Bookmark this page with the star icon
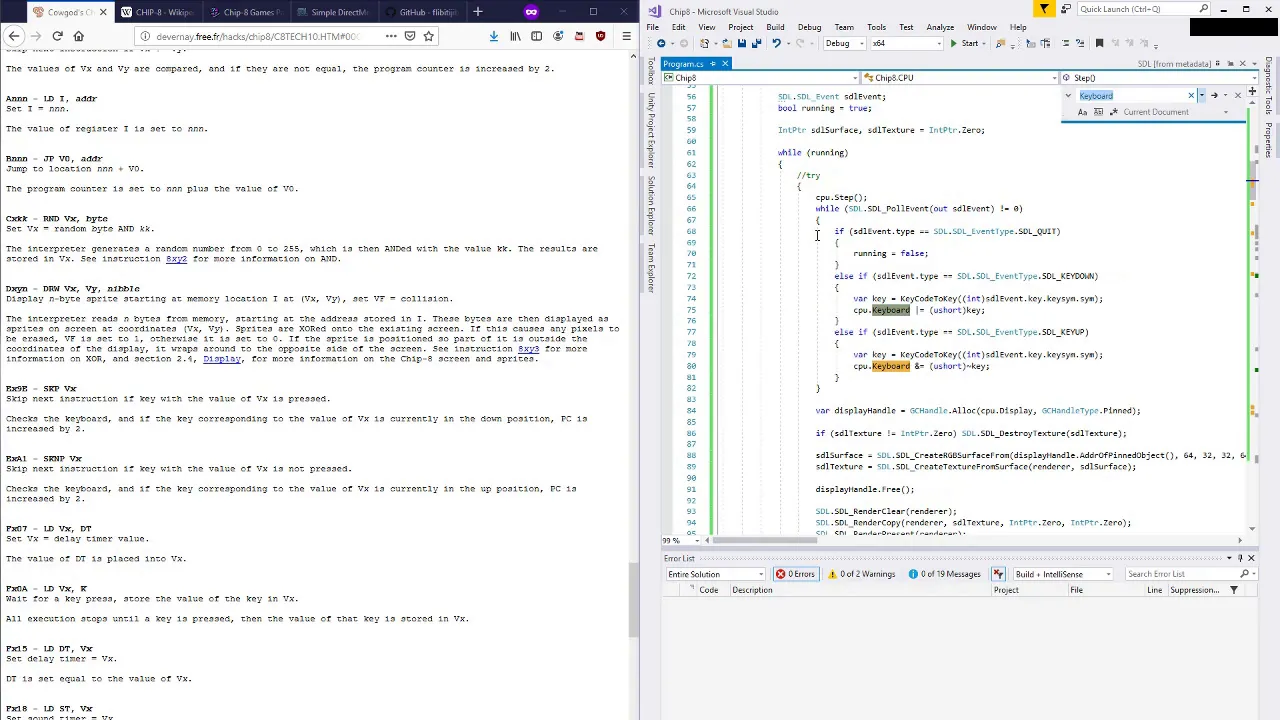This screenshot has width=1280, height=720. coord(428,36)
